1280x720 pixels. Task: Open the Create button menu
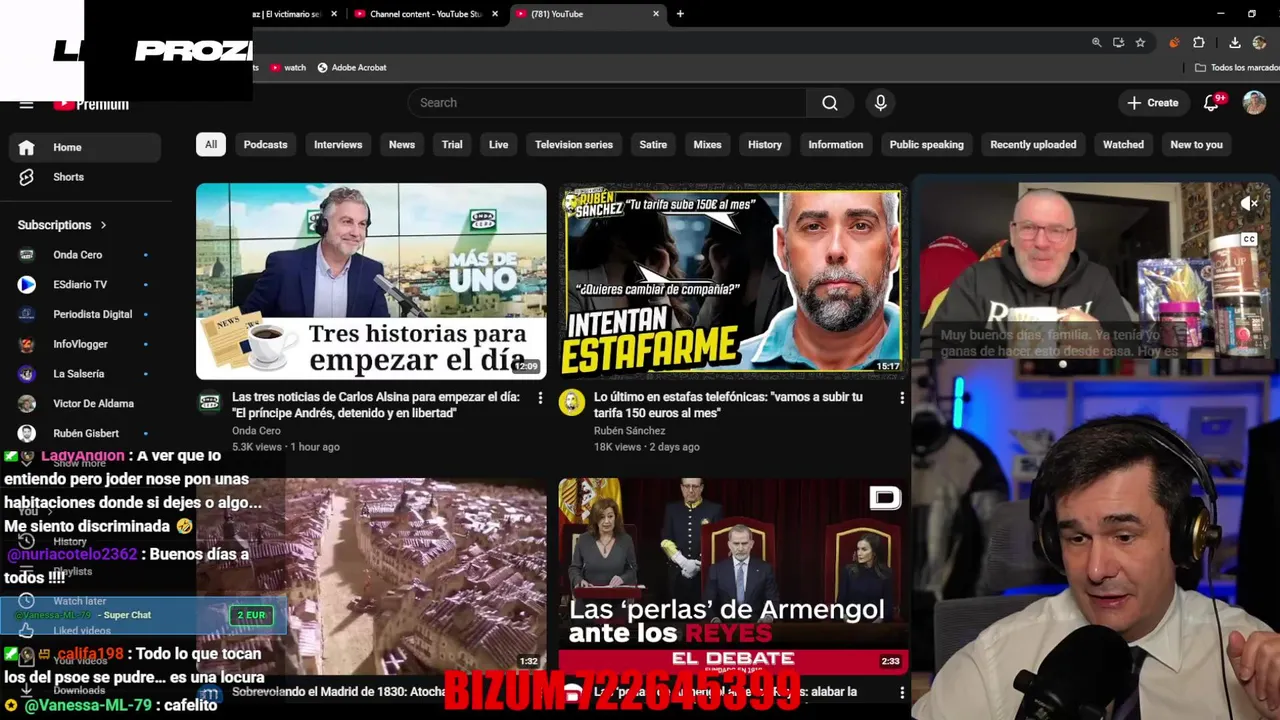coord(1153,103)
